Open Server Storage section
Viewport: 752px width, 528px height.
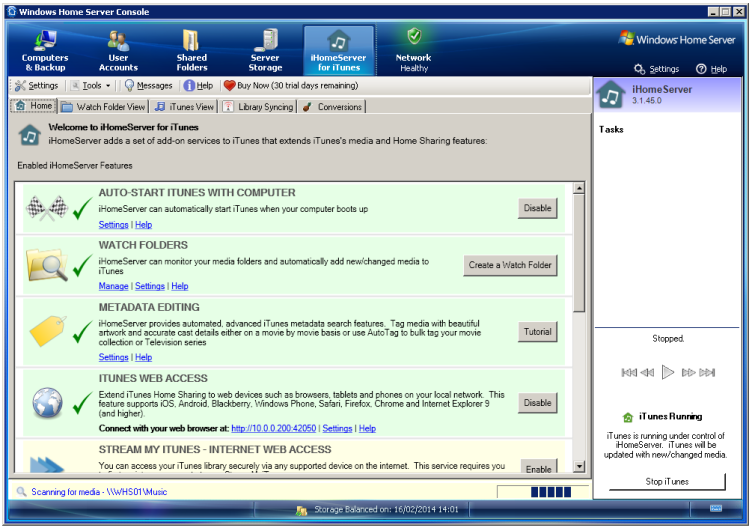[265, 50]
